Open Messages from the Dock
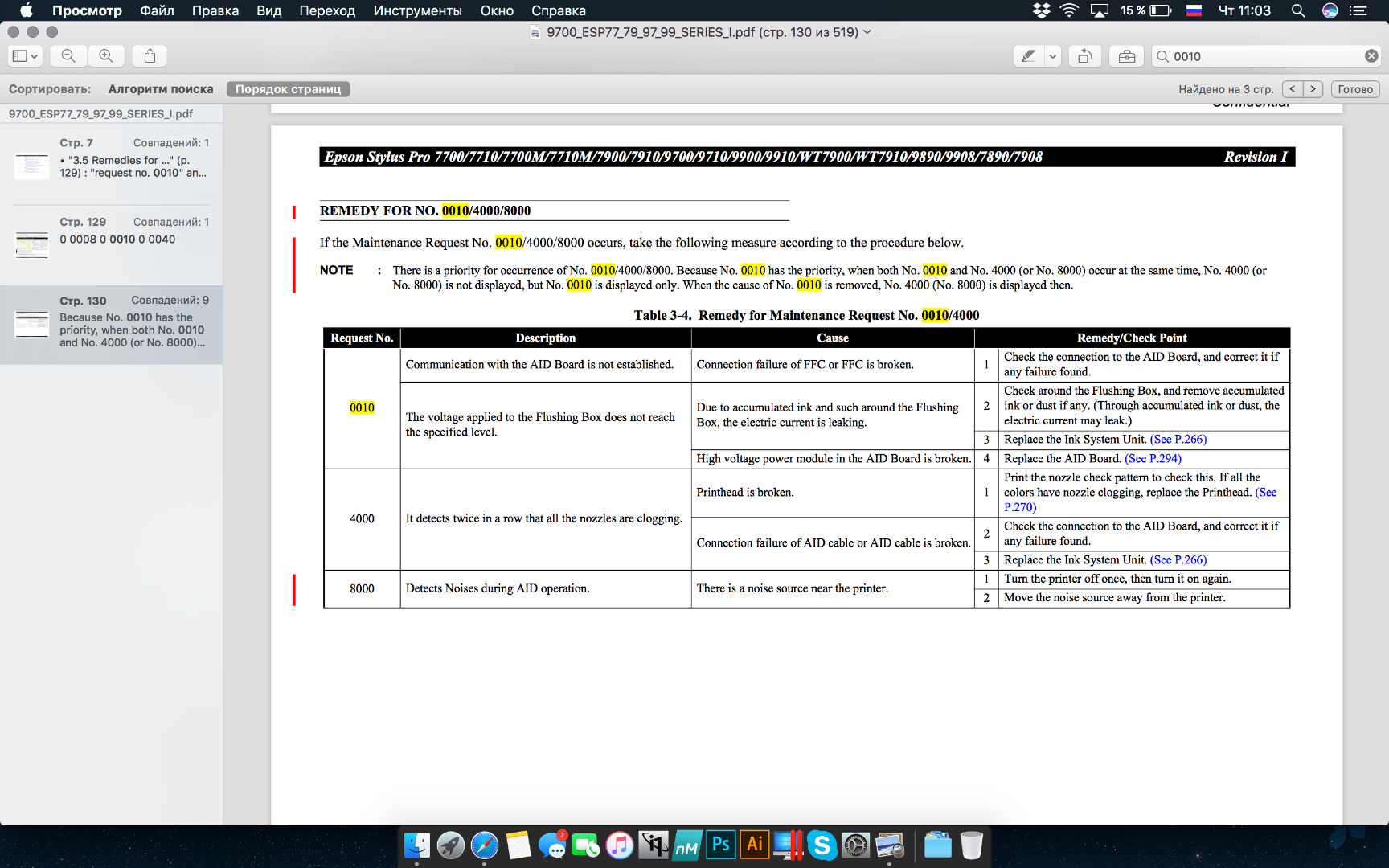 [x=552, y=845]
